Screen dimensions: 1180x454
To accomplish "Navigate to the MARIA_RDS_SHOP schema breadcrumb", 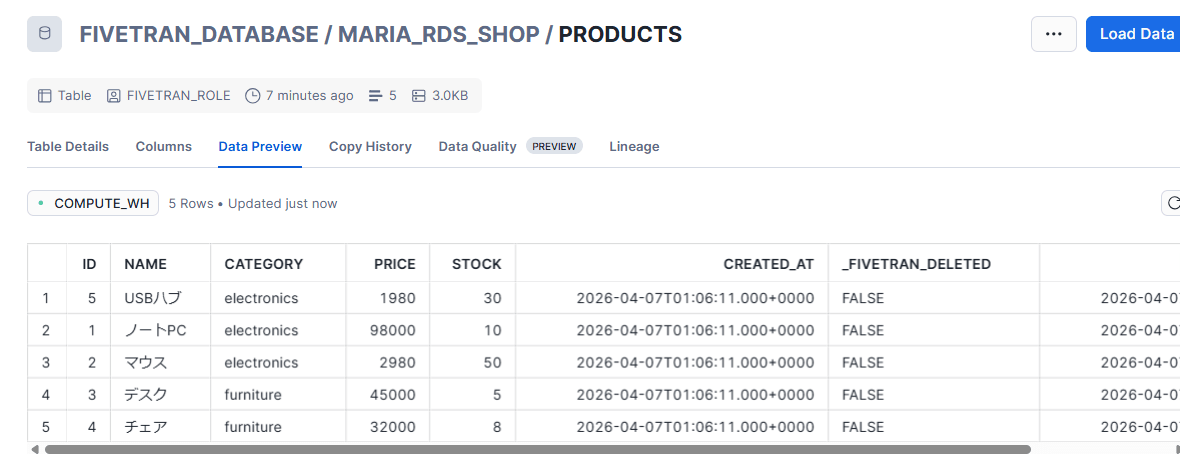I will 435,34.
